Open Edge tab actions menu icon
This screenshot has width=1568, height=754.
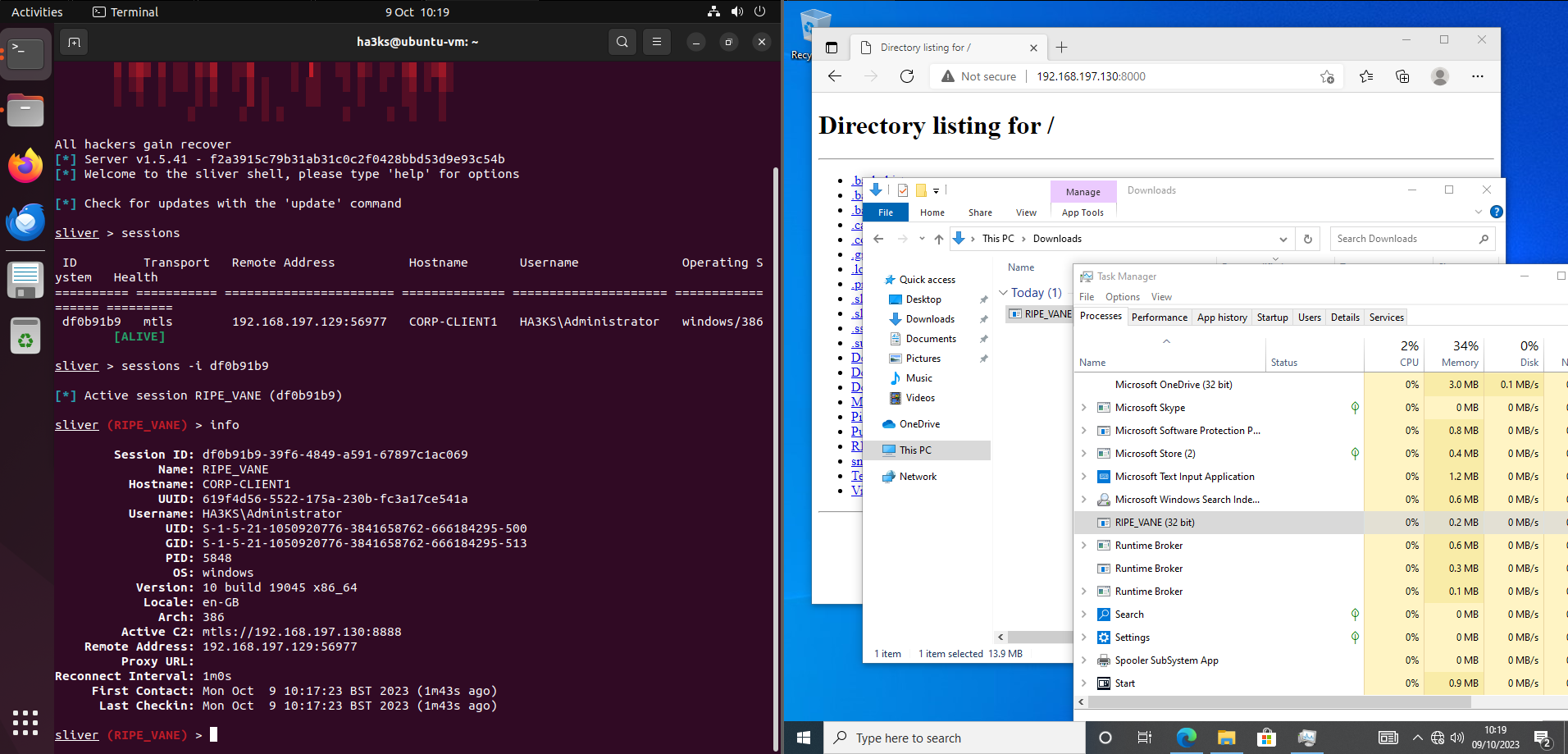pos(832,48)
